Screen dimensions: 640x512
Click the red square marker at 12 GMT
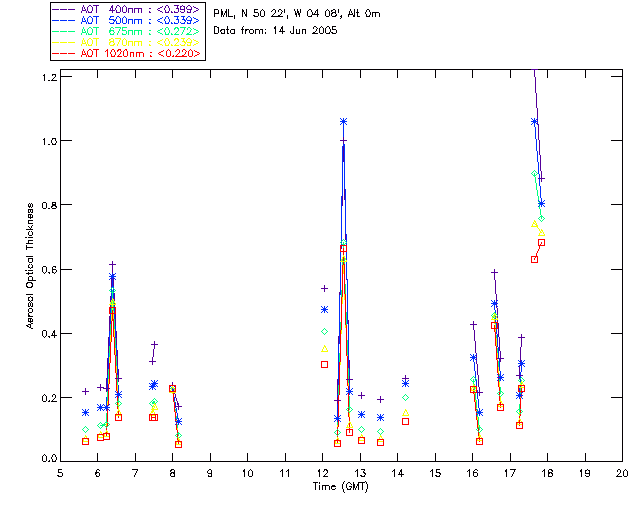click(x=324, y=365)
